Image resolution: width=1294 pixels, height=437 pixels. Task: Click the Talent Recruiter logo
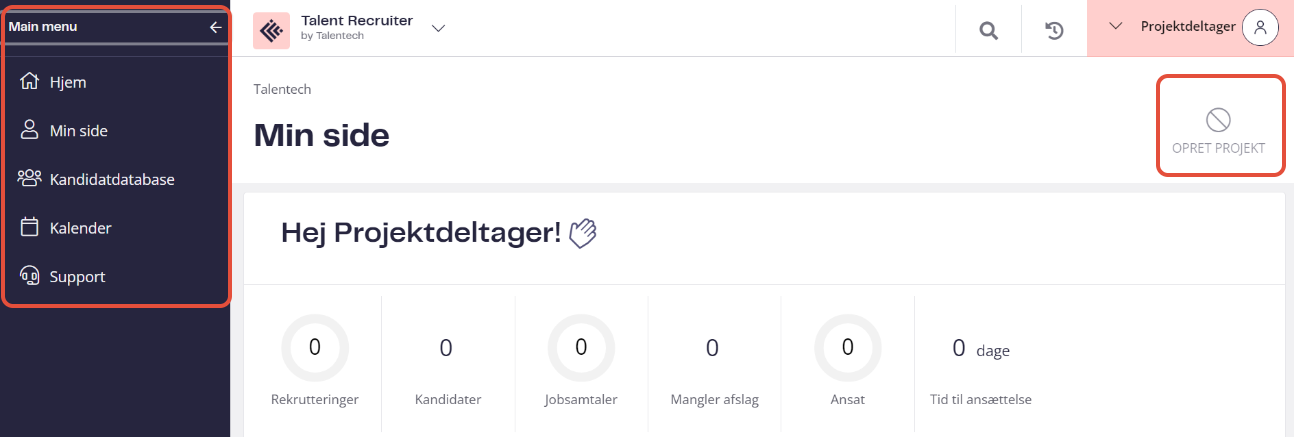click(x=271, y=30)
